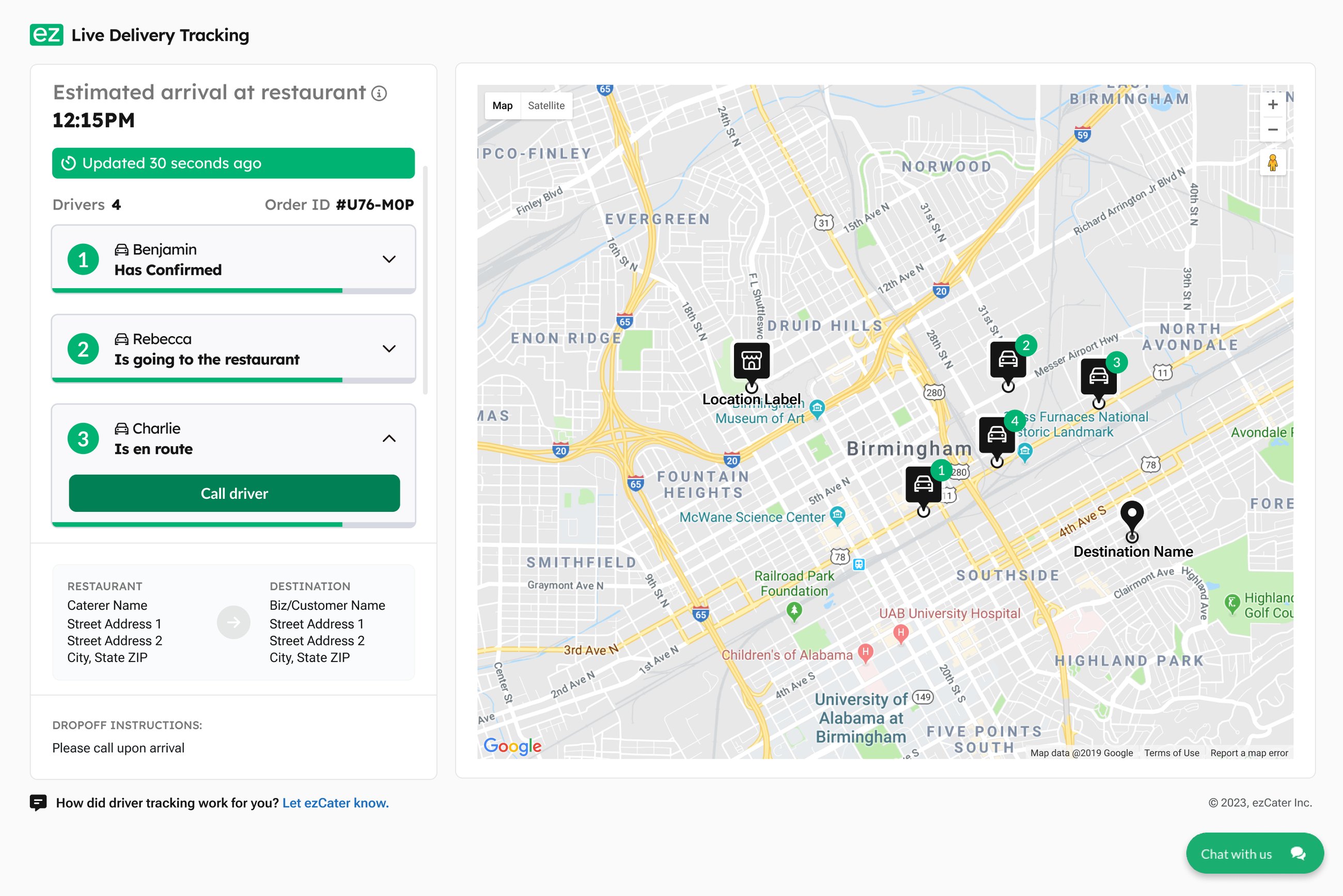Click the Google logo on the map
1343x896 pixels.
click(x=512, y=746)
